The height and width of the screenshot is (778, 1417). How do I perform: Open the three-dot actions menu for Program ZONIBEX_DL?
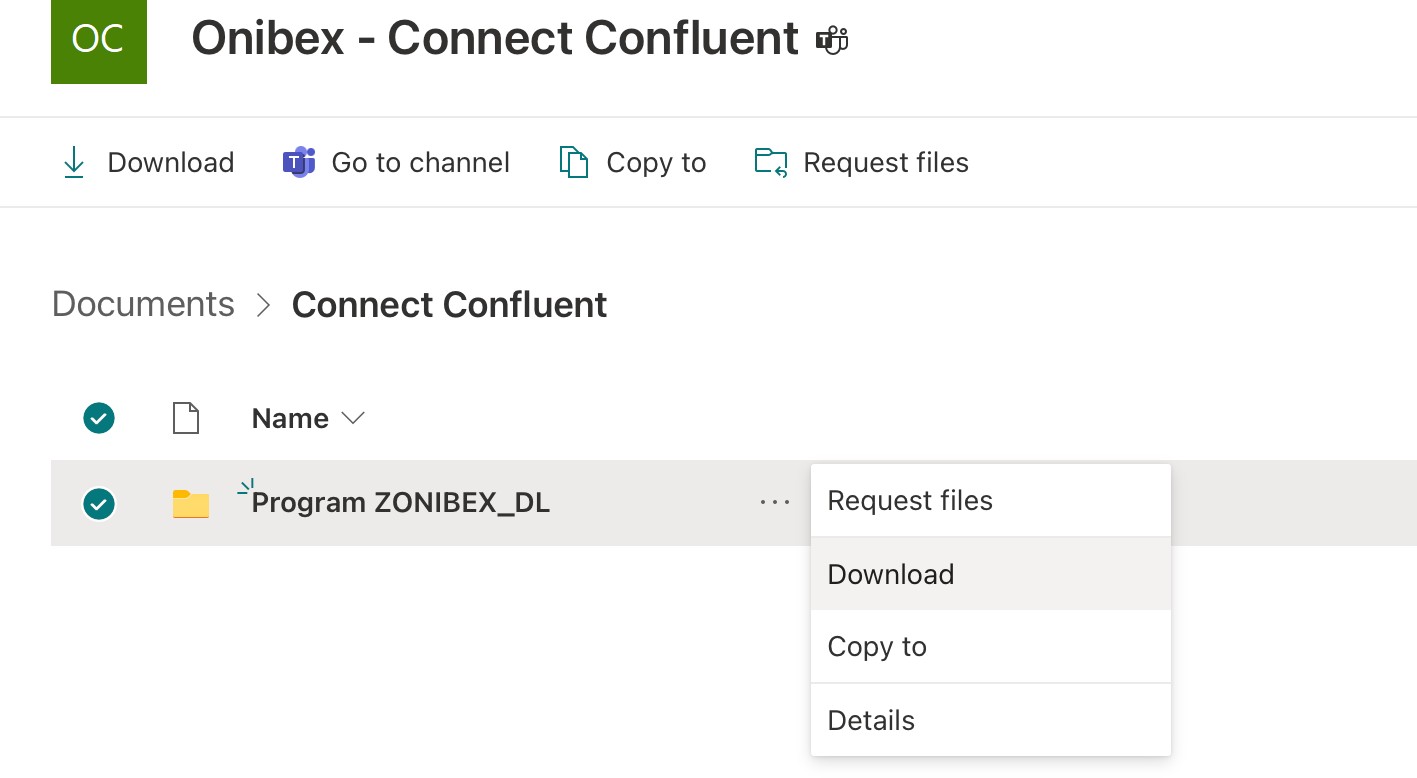775,503
